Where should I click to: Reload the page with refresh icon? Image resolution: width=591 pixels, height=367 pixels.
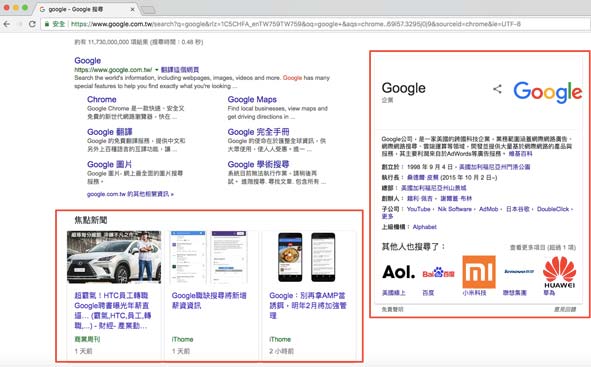click(32, 24)
